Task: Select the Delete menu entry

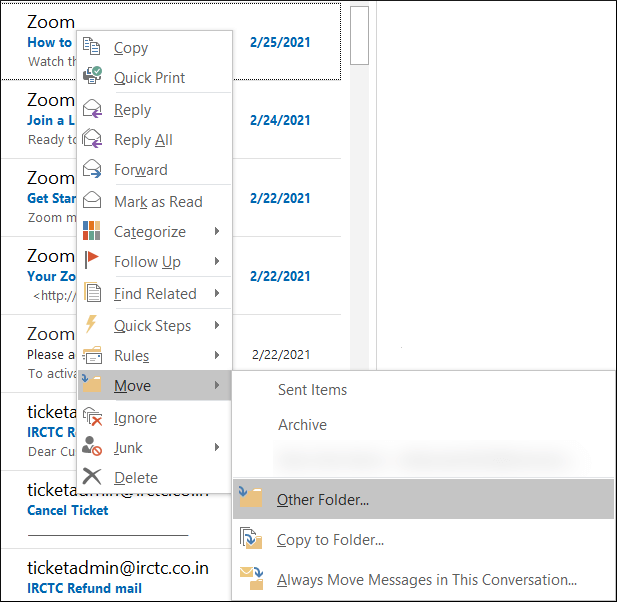Action: point(155,477)
